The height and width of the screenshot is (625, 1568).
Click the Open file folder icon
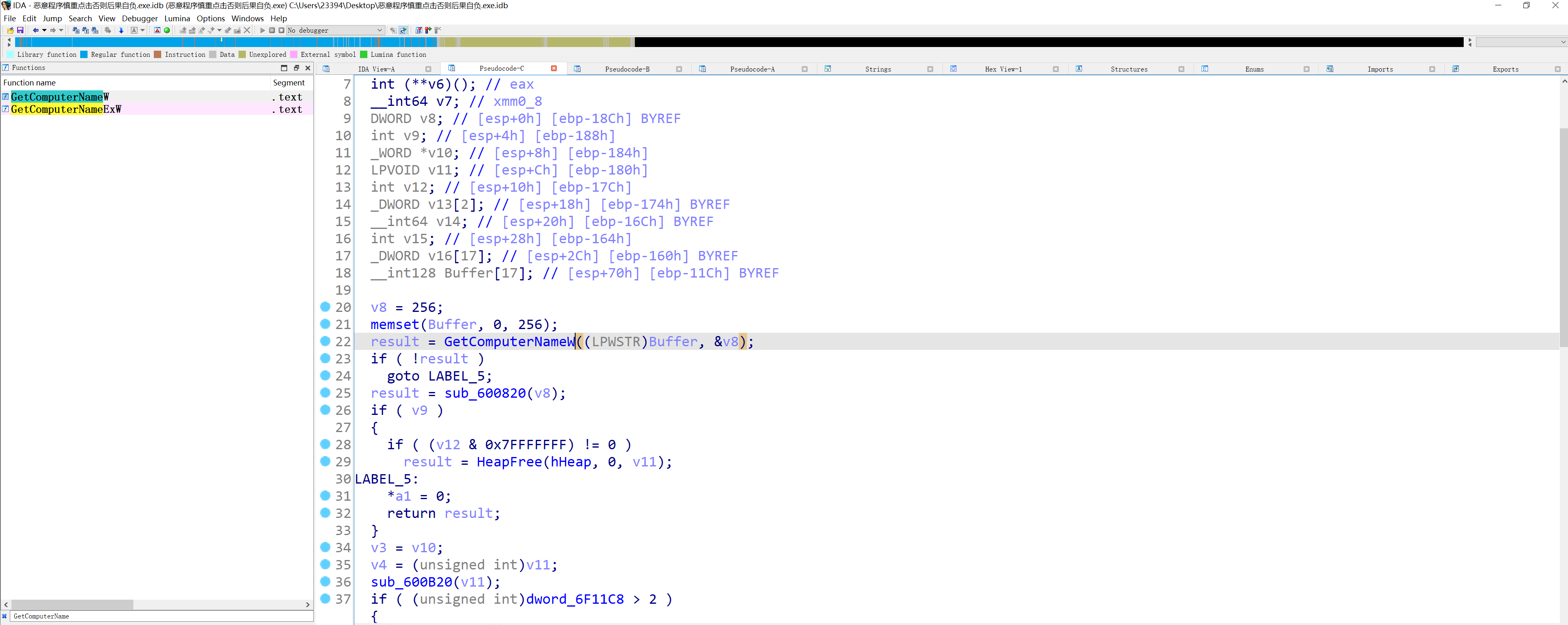pos(10,30)
